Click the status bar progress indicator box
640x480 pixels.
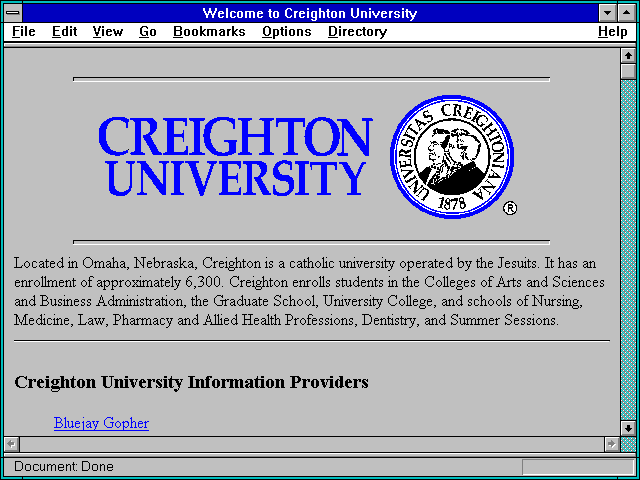pyautogui.click(x=578, y=467)
